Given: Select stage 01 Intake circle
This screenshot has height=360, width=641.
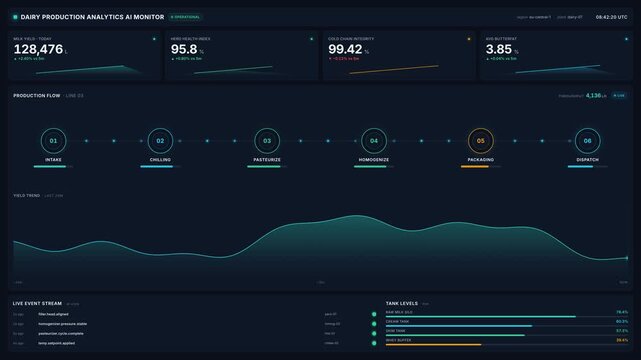Looking at the screenshot, I should click(x=54, y=141).
